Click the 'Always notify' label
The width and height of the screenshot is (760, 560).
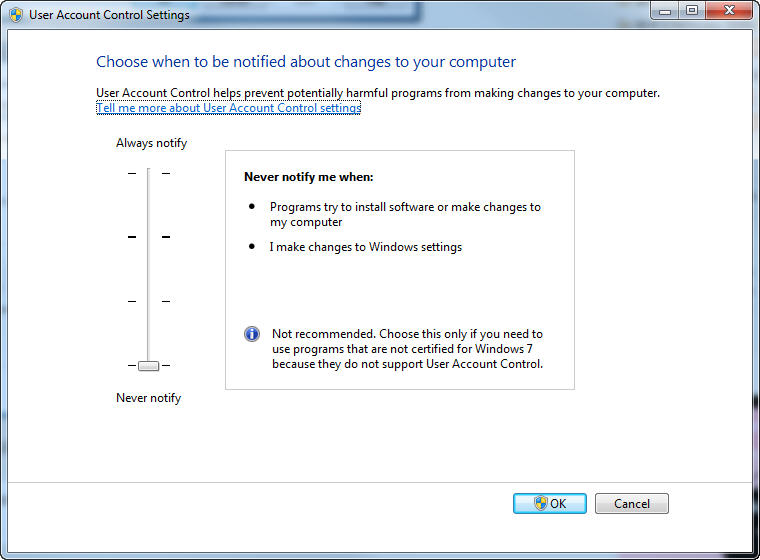tap(151, 143)
